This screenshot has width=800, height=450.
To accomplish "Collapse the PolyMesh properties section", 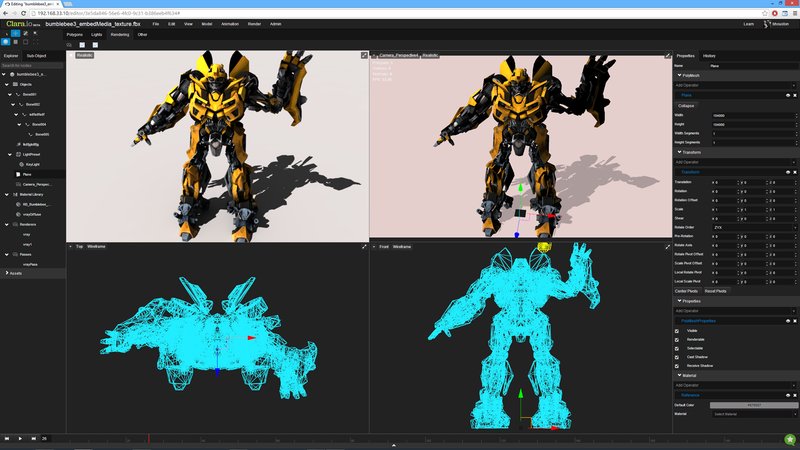I will click(x=679, y=76).
